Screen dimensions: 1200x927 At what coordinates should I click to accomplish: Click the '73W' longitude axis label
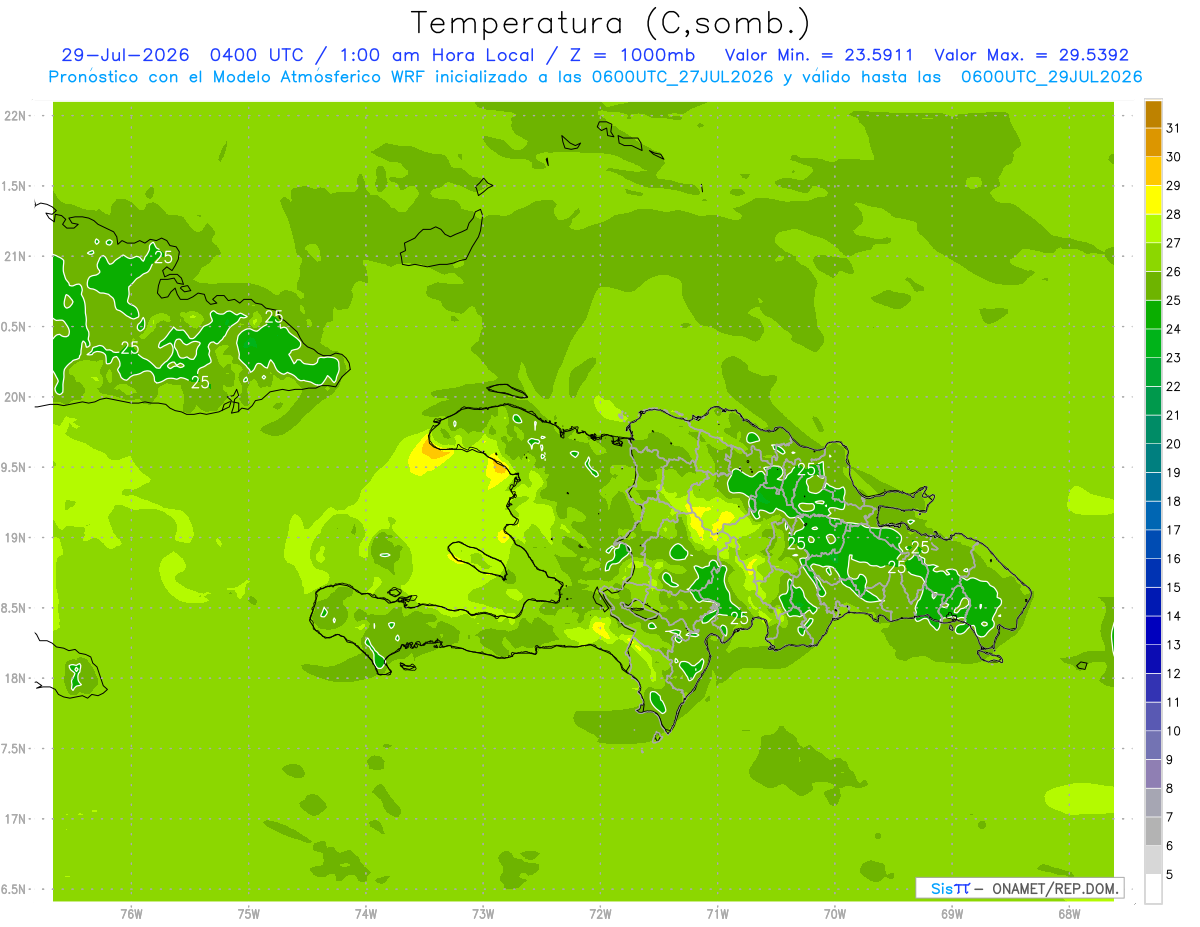point(483,913)
